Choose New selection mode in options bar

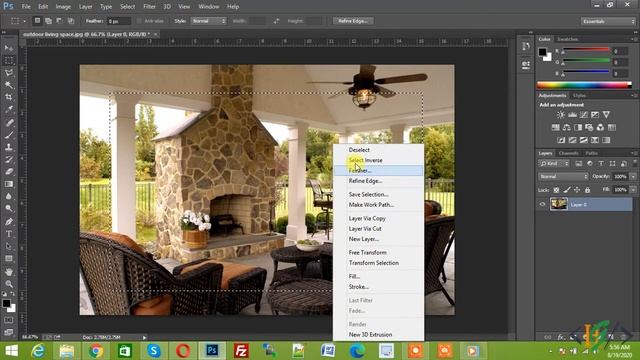(x=37, y=21)
